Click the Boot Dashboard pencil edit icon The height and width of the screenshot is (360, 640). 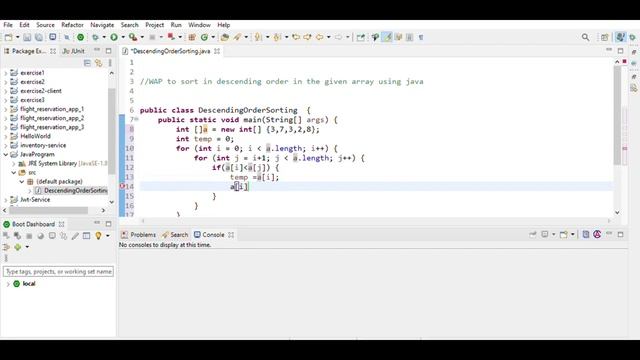pos(75,236)
